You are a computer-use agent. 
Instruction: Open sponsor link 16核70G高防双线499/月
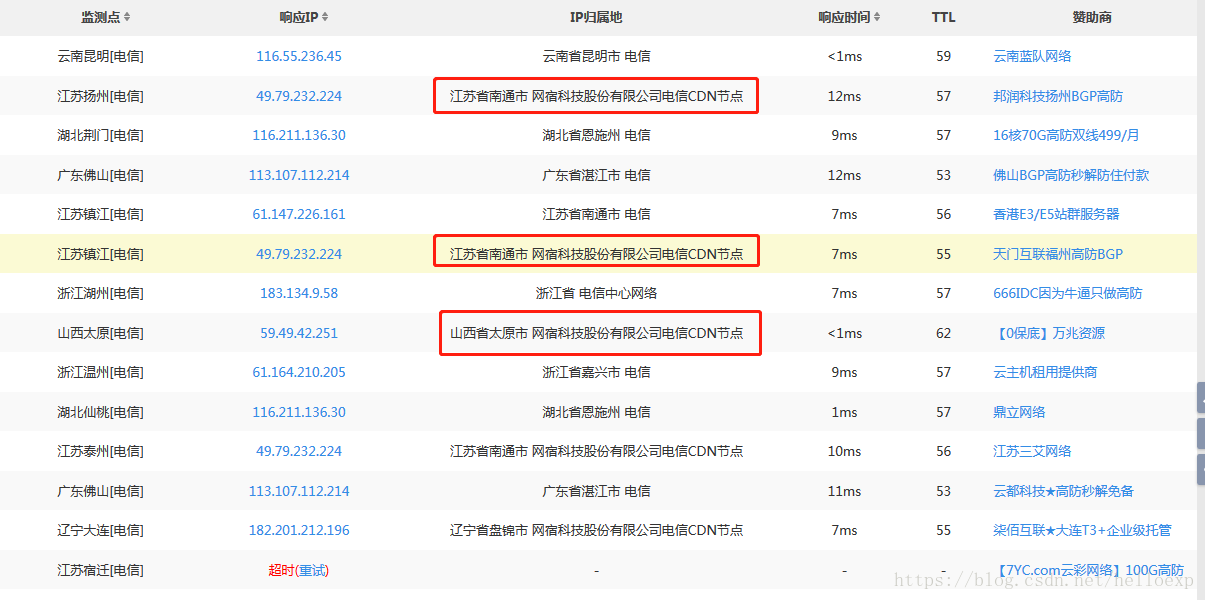point(1066,135)
